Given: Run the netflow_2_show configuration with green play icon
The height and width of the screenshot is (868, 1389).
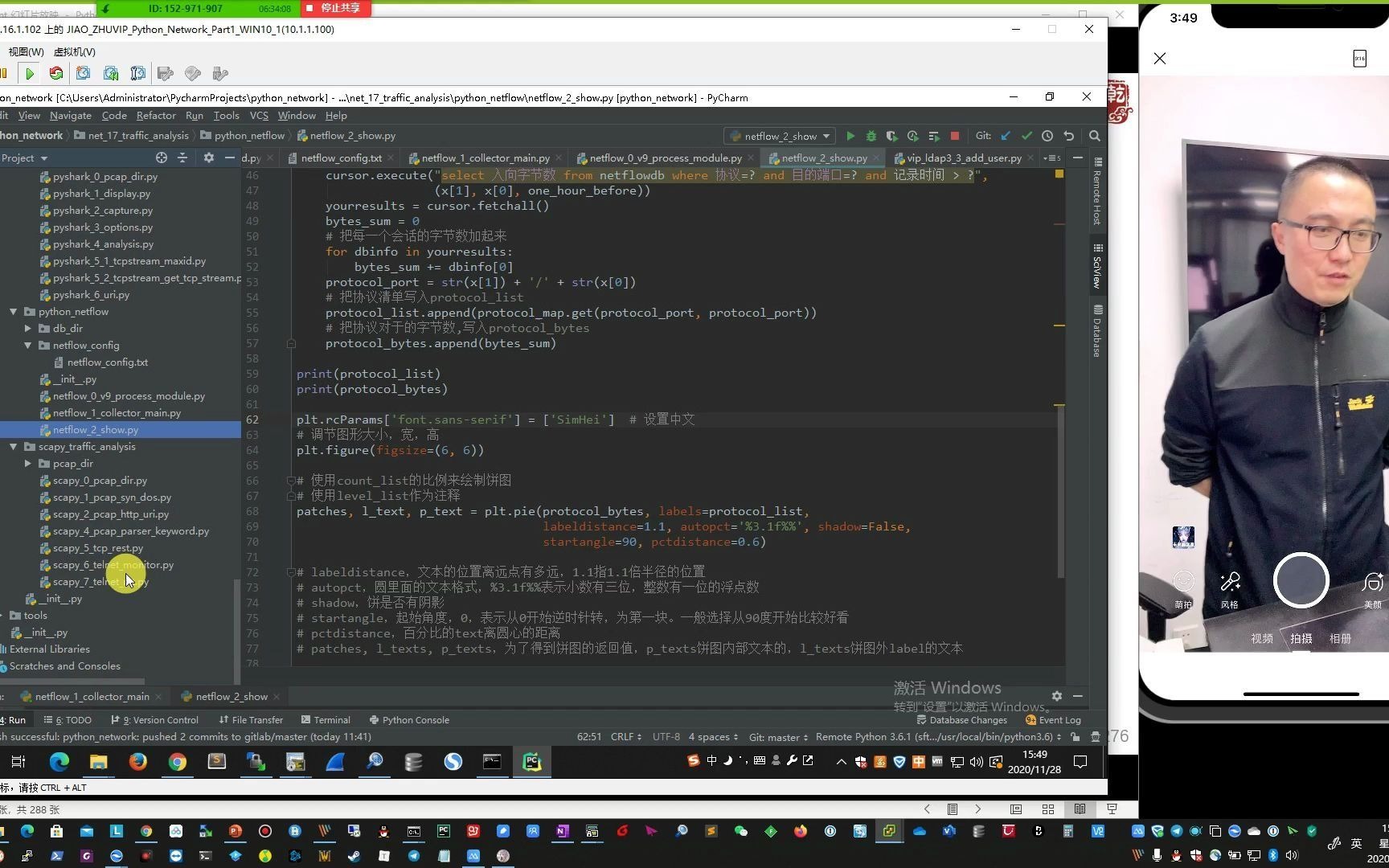Looking at the screenshot, I should (x=851, y=136).
